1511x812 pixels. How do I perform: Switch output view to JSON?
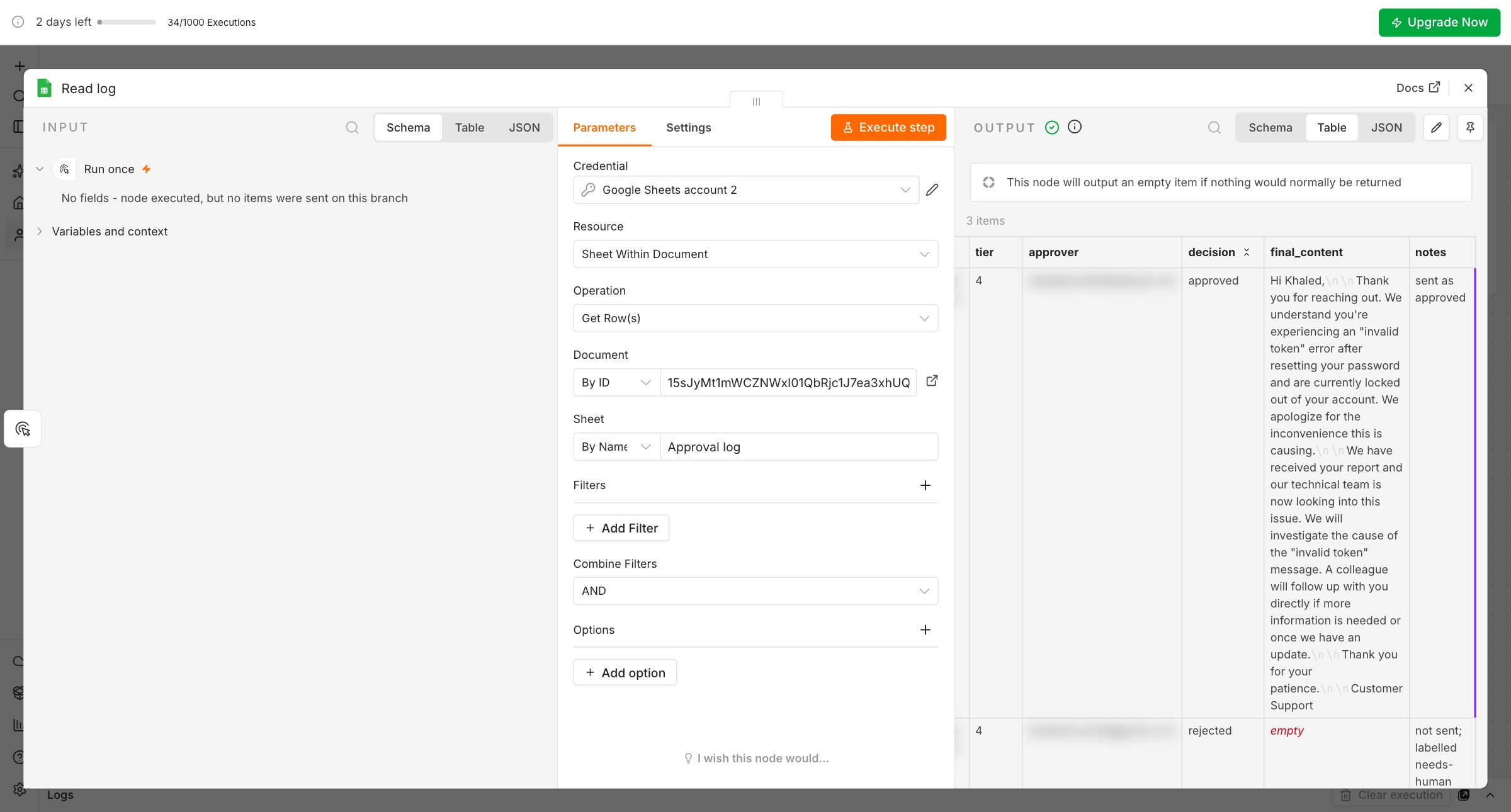tap(1386, 128)
